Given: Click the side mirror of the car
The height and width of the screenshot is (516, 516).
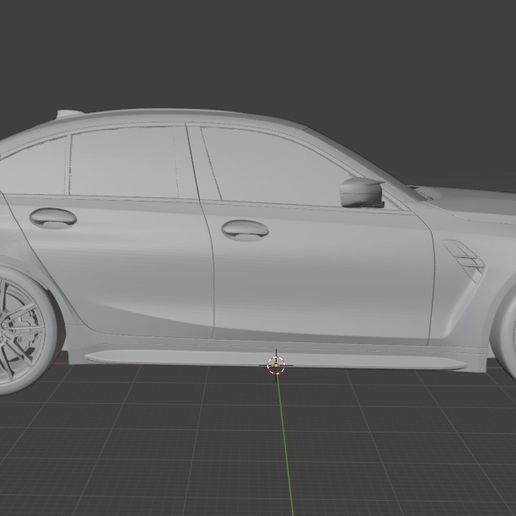Looking at the screenshot, I should [361, 192].
